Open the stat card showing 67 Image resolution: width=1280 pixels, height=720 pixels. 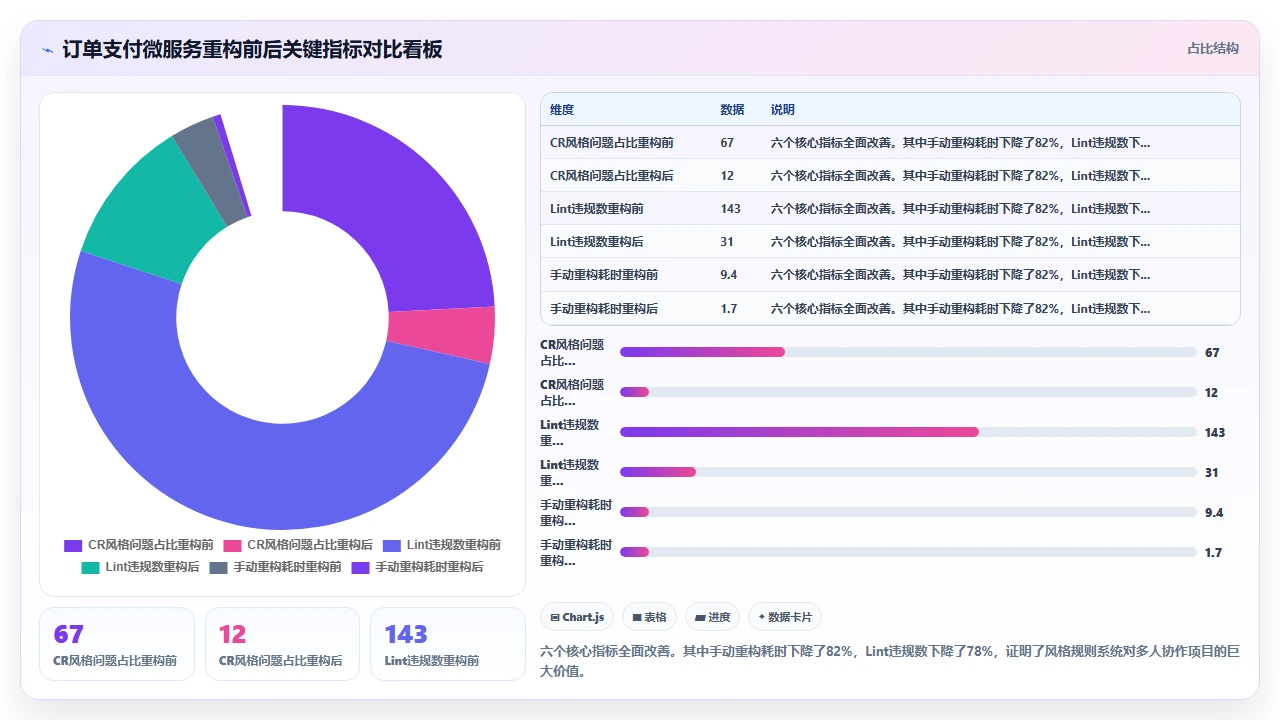[117, 644]
